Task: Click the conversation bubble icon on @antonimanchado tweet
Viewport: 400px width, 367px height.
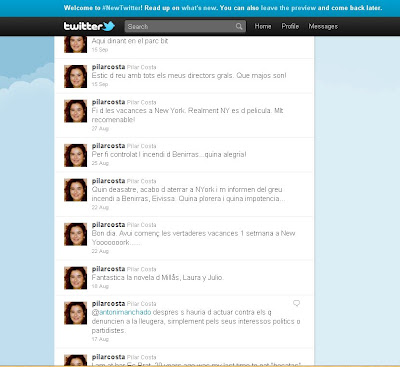Action: [x=296, y=303]
